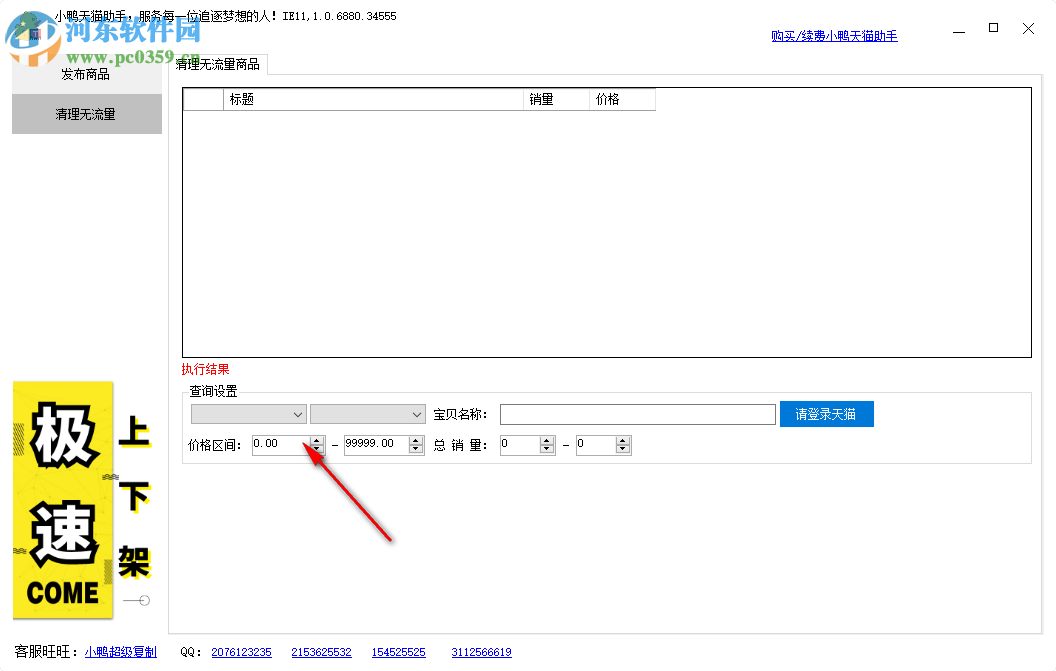Click the minimum price field showing 0.00
Image resolution: width=1056 pixels, height=671 pixels.
(281, 445)
